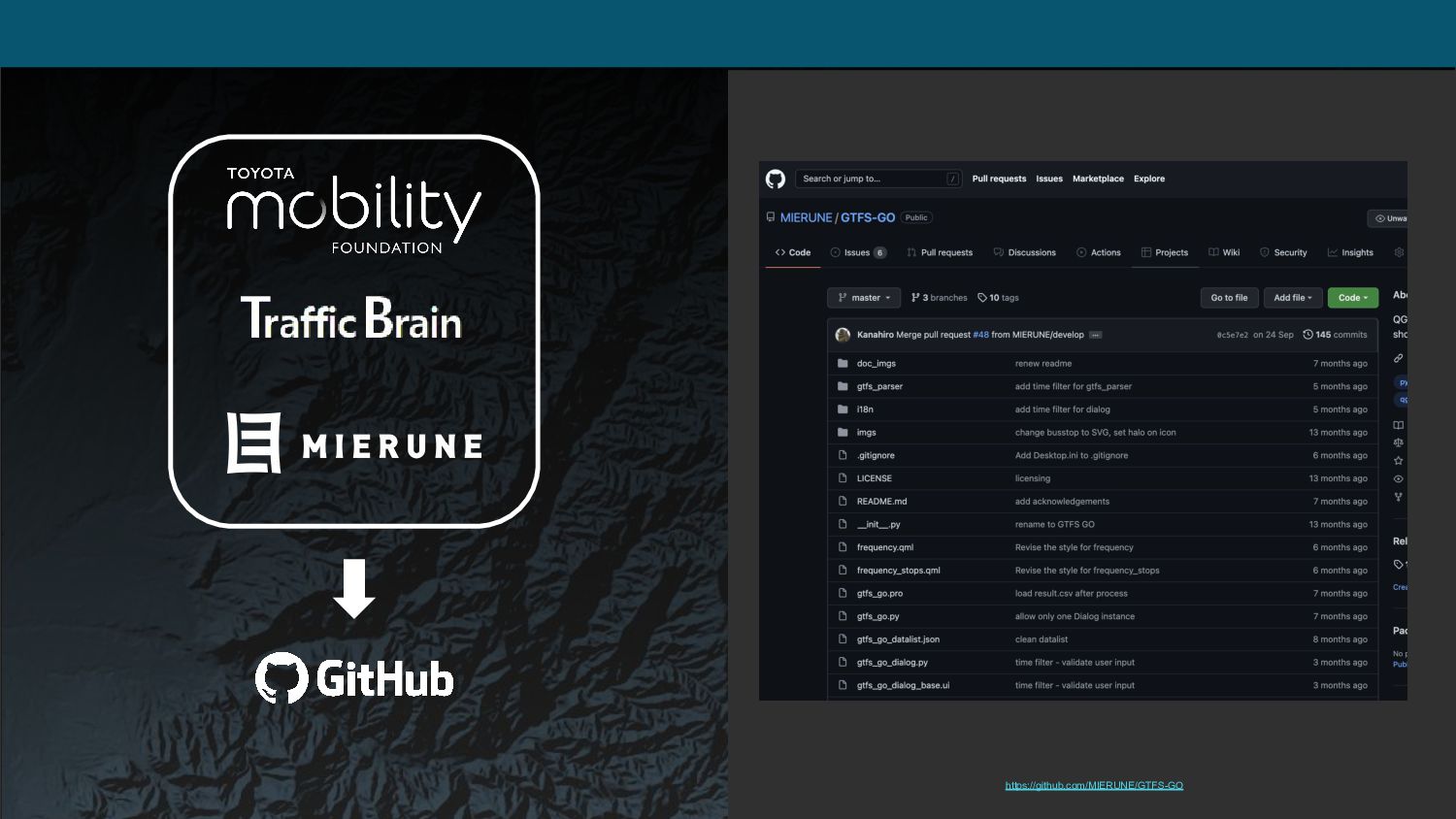Screen dimensions: 1456x819
Task: Expand the master branch dropdown
Action: [864, 298]
